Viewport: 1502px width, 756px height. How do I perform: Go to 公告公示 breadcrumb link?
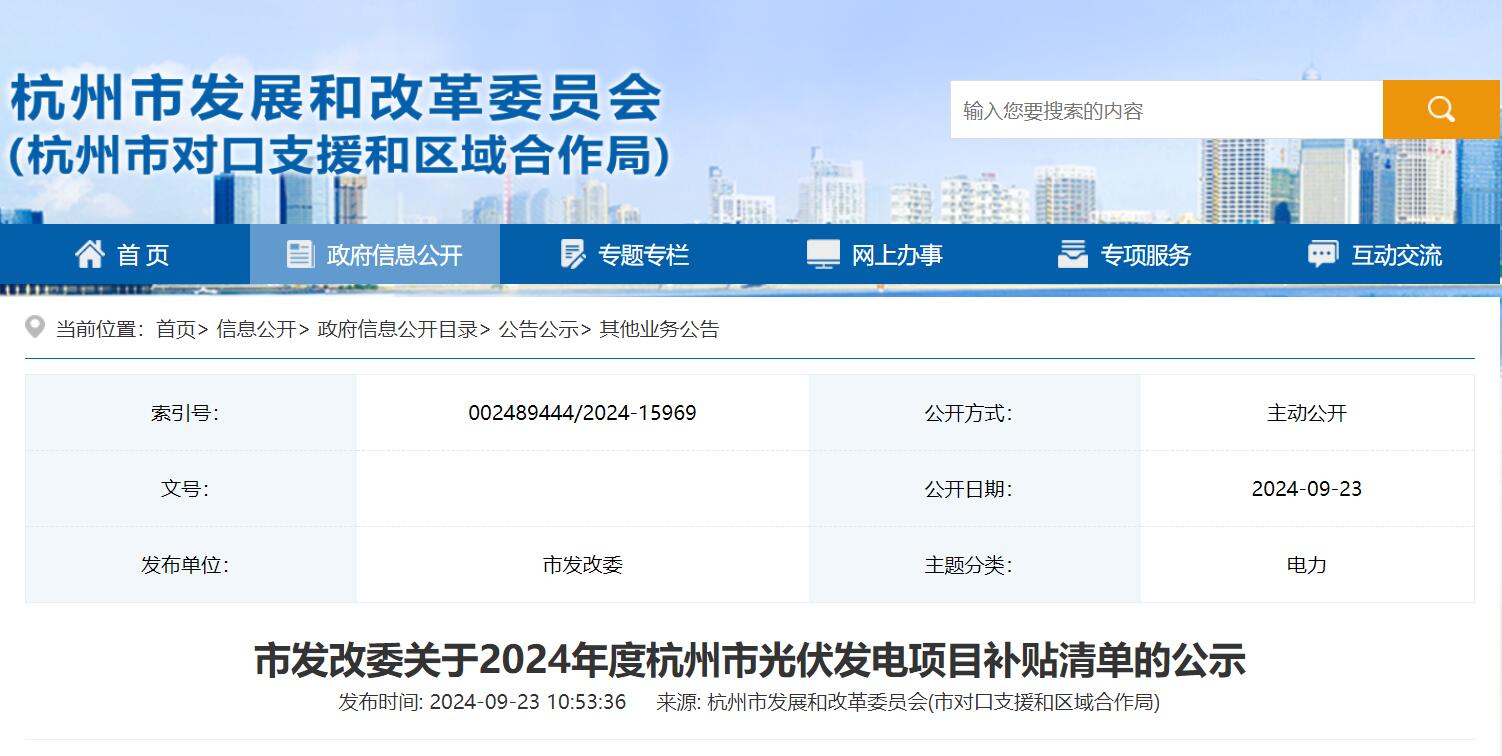point(538,329)
